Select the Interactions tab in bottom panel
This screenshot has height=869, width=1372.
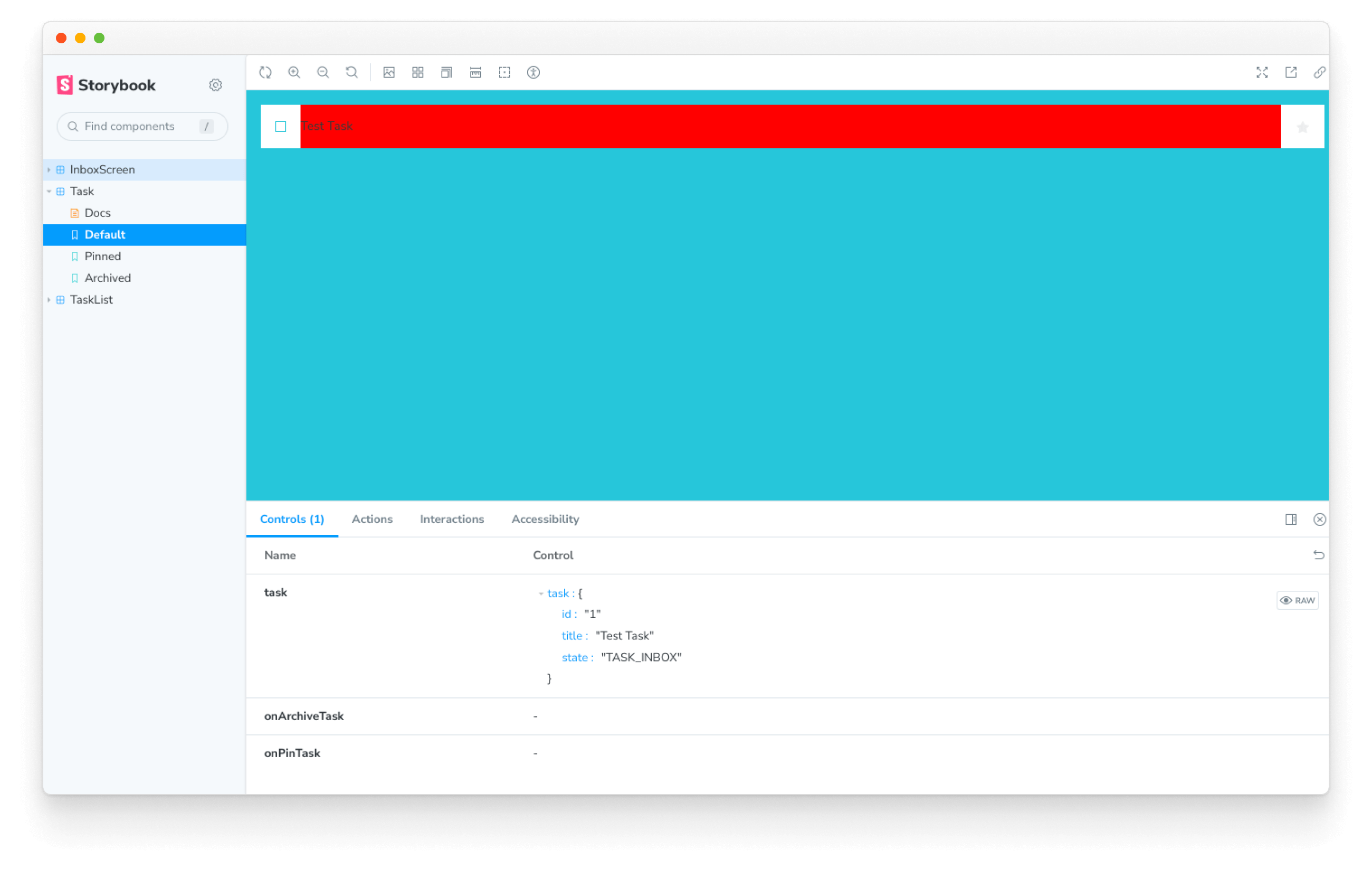tap(451, 519)
